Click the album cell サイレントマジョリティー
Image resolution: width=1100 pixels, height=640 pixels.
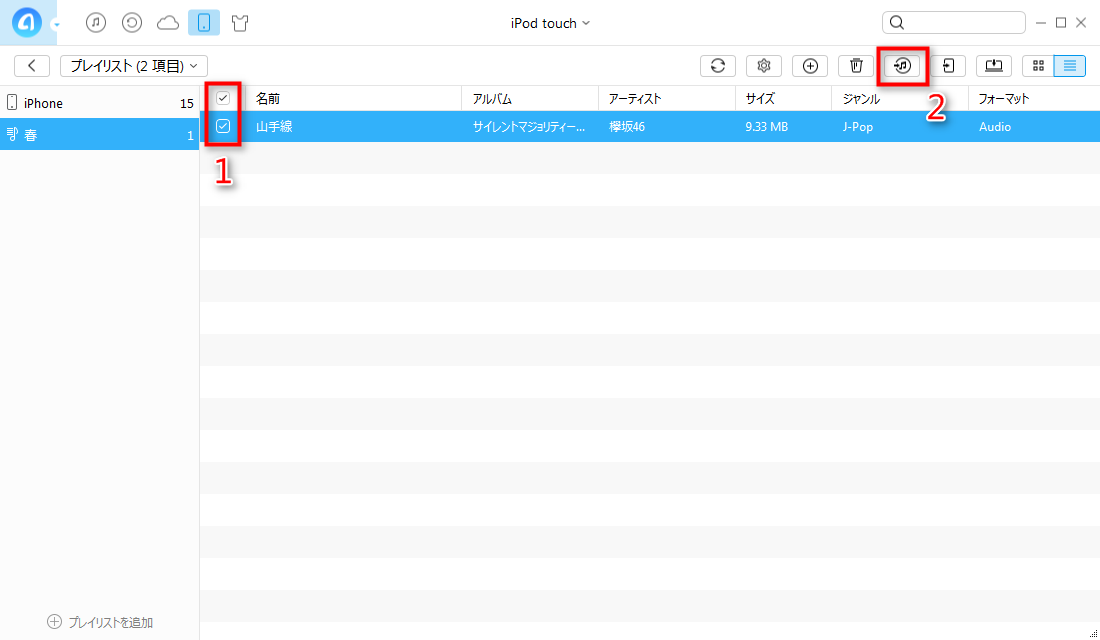tap(529, 126)
